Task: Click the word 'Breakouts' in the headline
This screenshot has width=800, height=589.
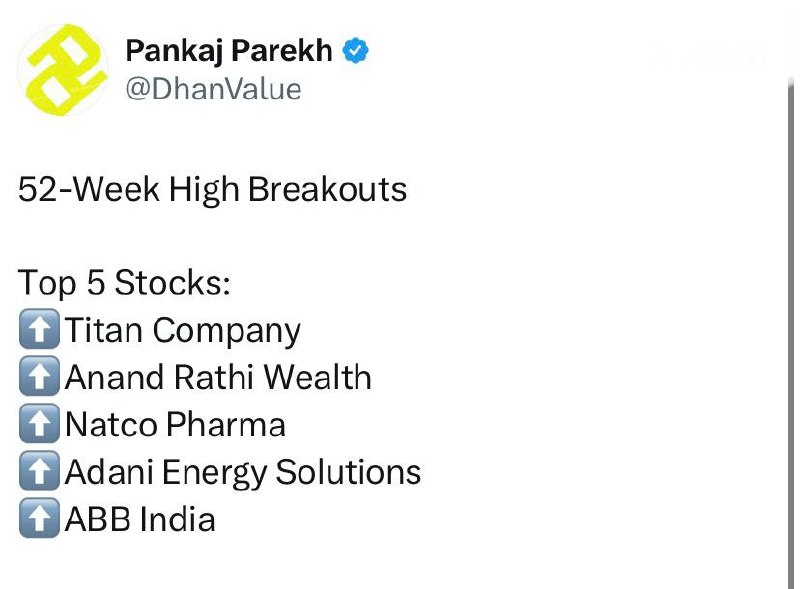Action: click(327, 190)
